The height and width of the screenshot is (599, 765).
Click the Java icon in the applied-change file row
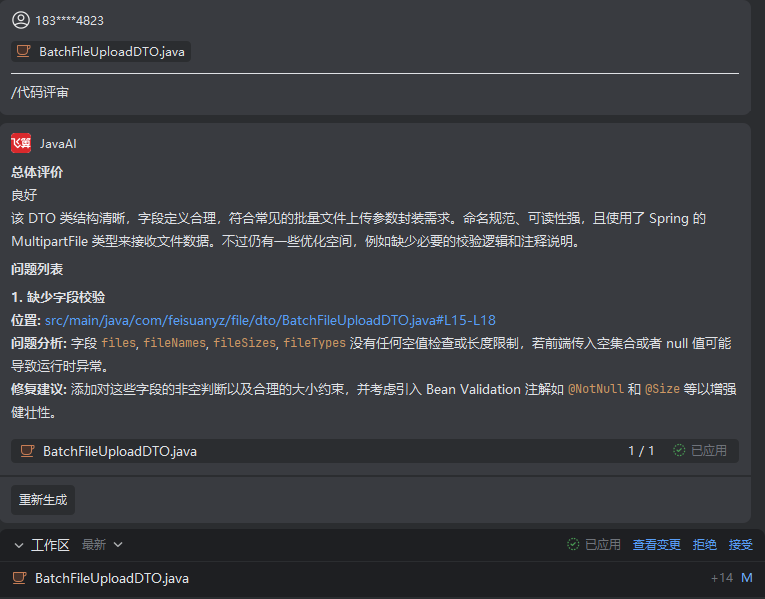(27, 451)
